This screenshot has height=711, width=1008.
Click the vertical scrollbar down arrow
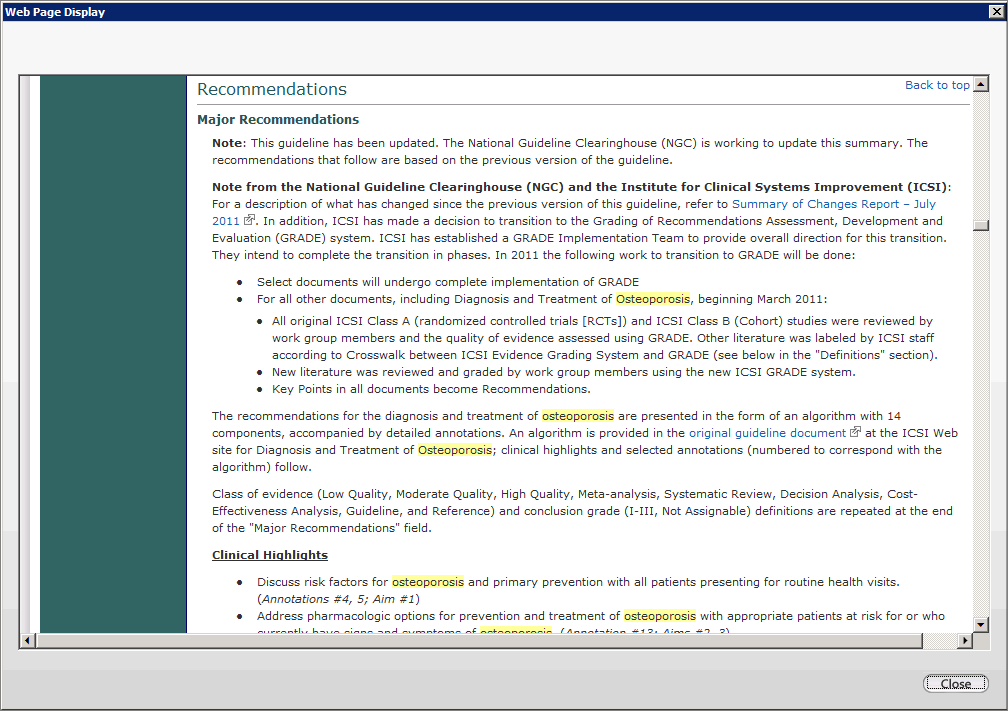[x=980, y=624]
